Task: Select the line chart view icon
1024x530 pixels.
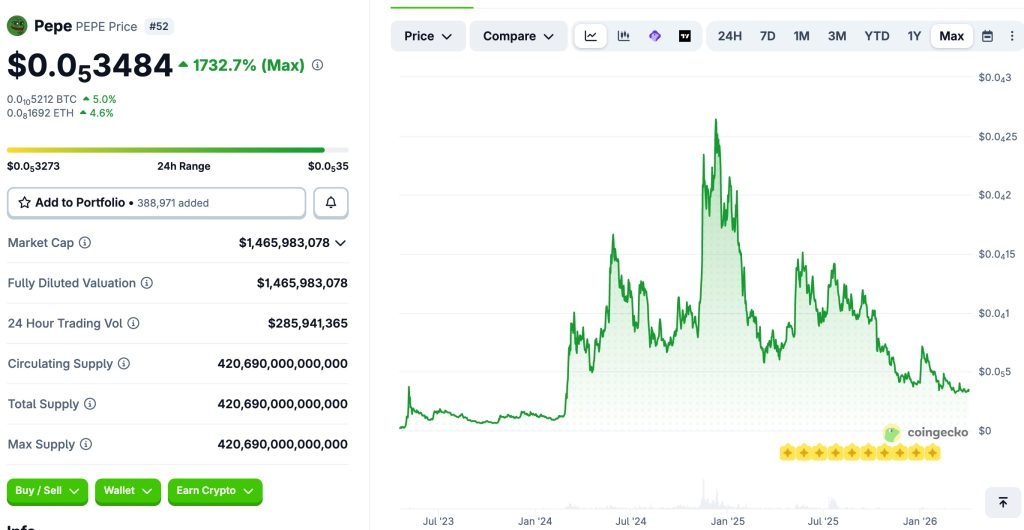Action: [590, 37]
